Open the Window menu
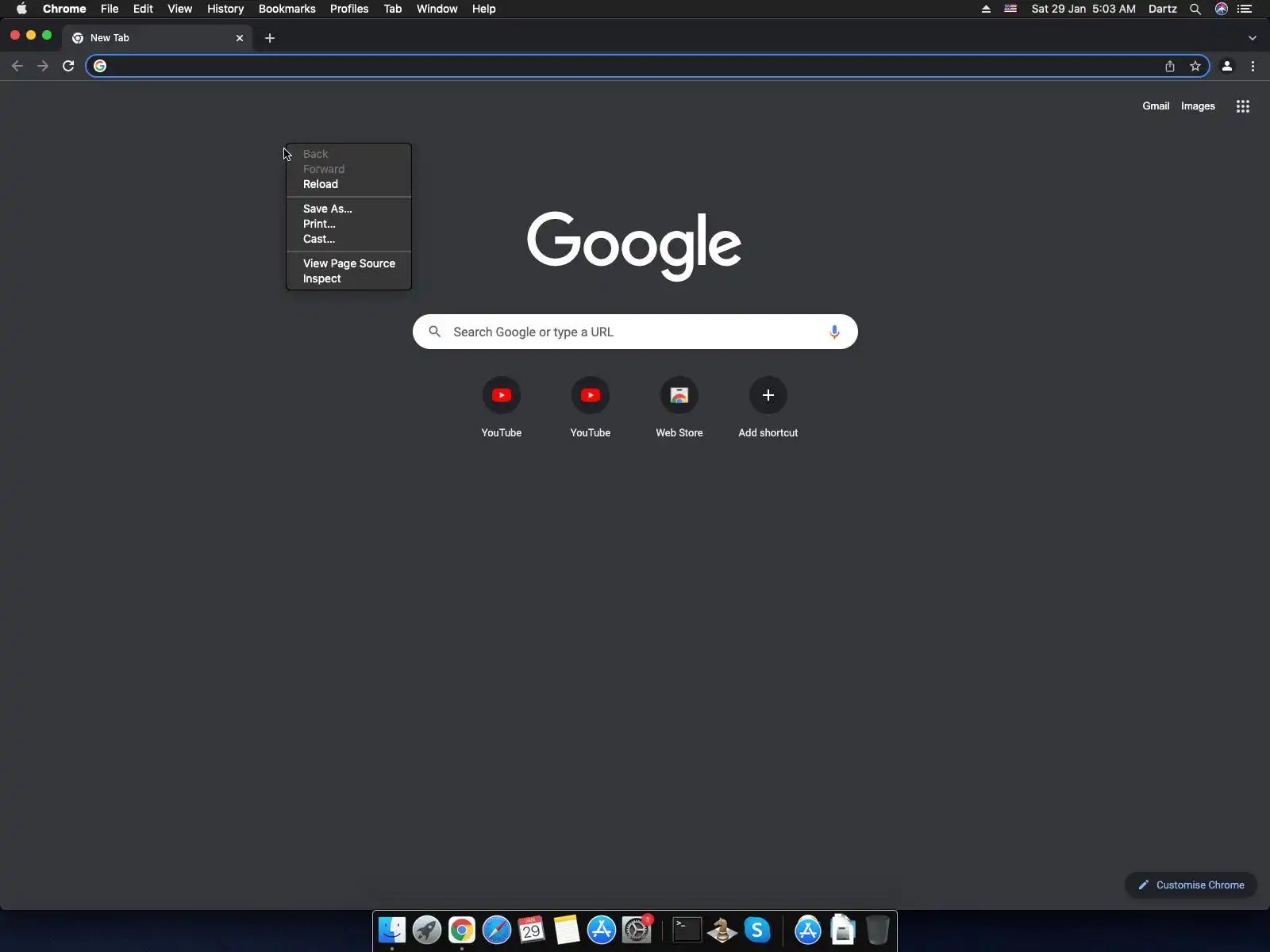 (437, 9)
